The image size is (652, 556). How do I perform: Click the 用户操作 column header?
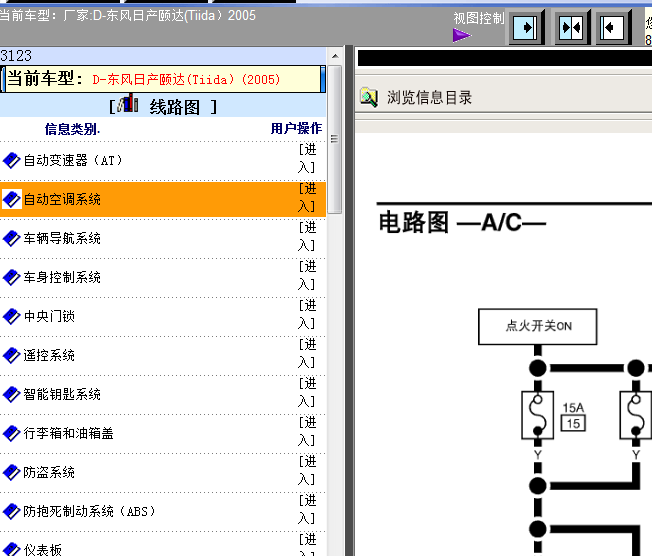click(296, 128)
